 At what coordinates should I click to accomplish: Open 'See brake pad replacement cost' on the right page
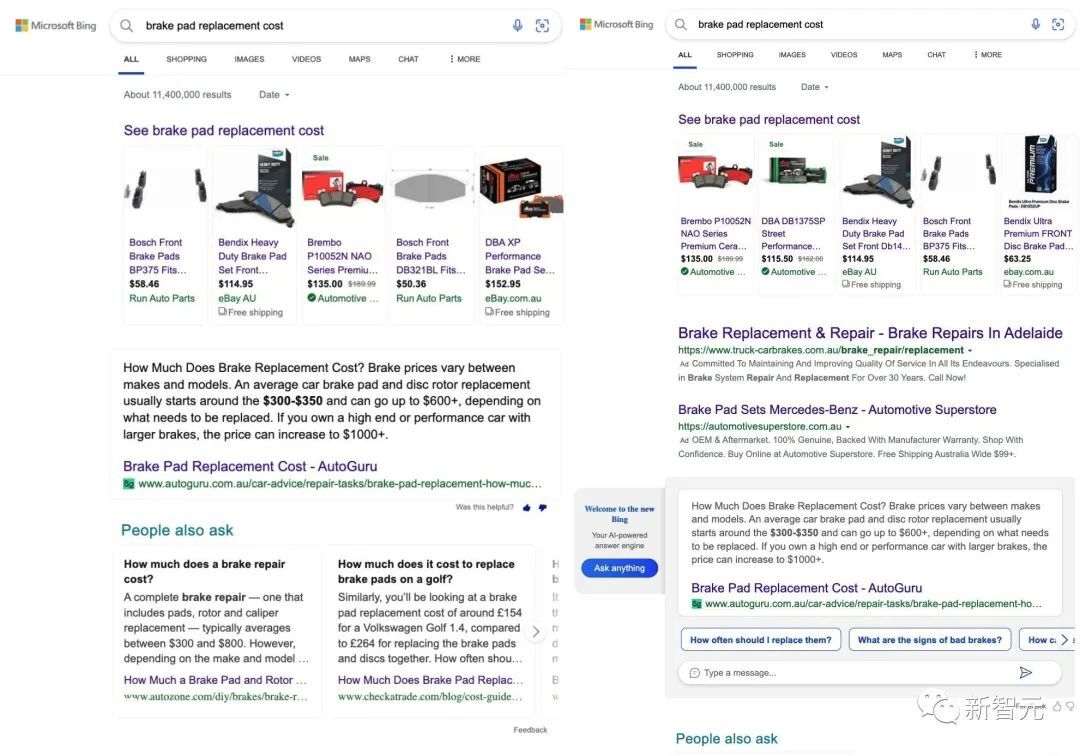[x=769, y=120]
